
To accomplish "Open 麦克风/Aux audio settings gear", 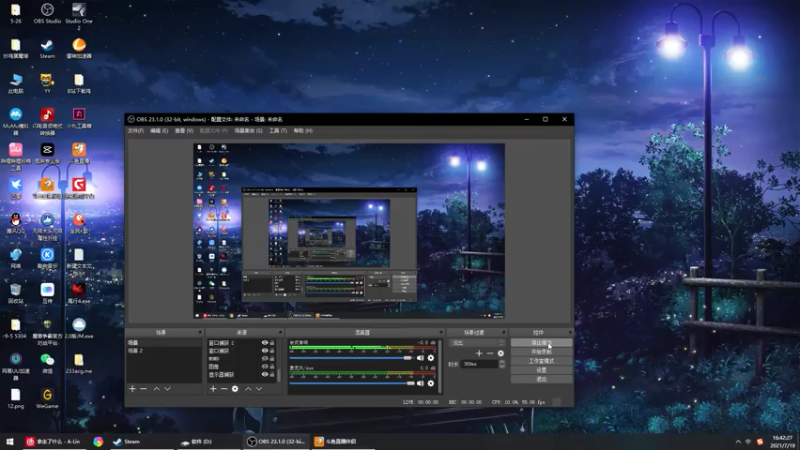I will tap(431, 383).
